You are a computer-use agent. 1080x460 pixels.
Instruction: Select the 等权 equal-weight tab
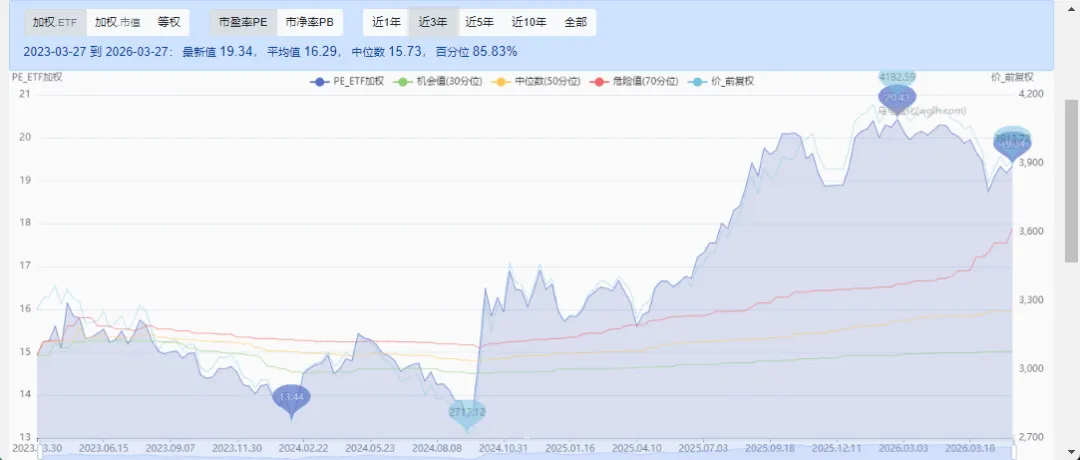[169, 22]
